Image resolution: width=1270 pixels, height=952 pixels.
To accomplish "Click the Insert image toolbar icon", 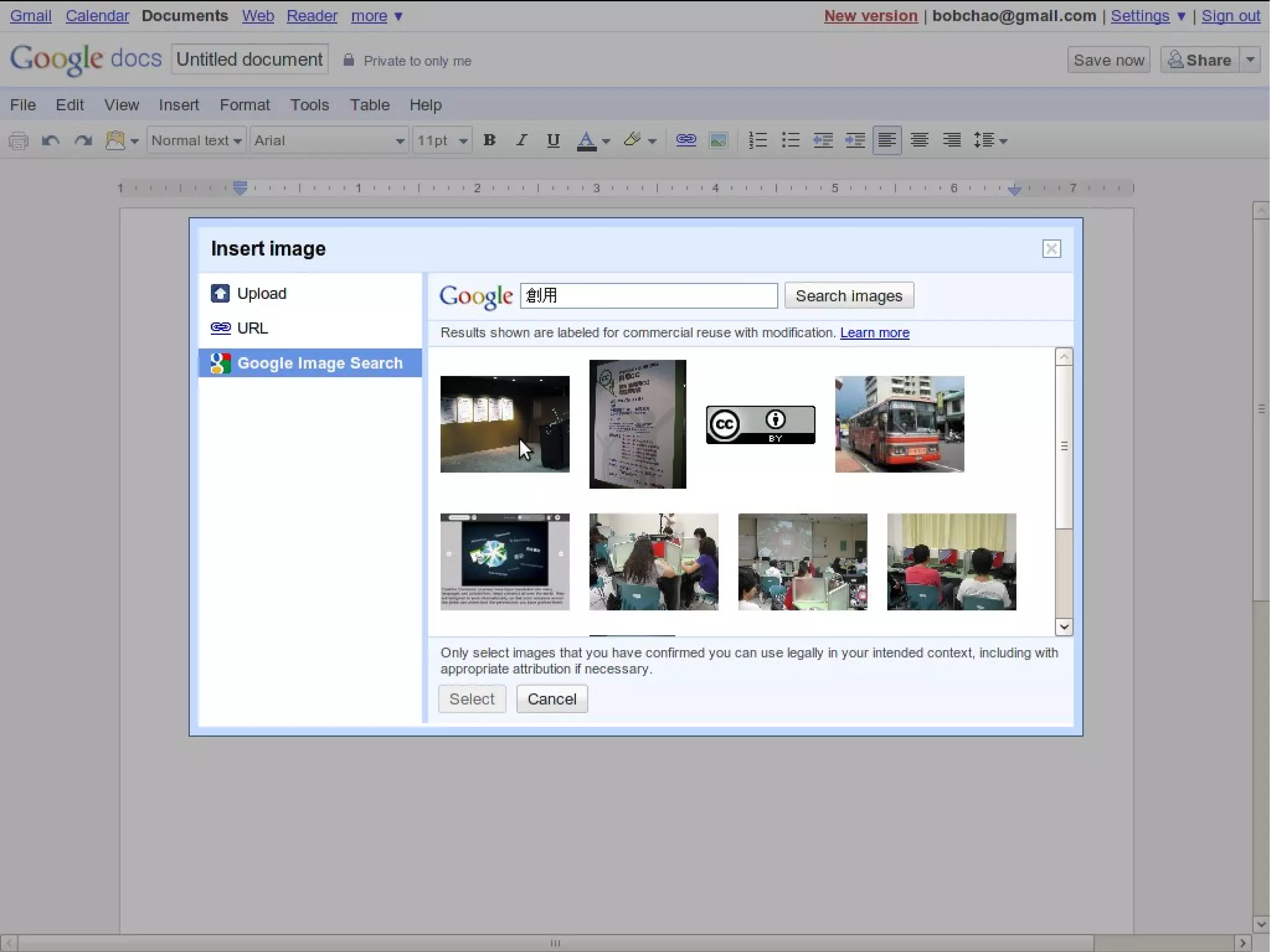I will (x=718, y=141).
